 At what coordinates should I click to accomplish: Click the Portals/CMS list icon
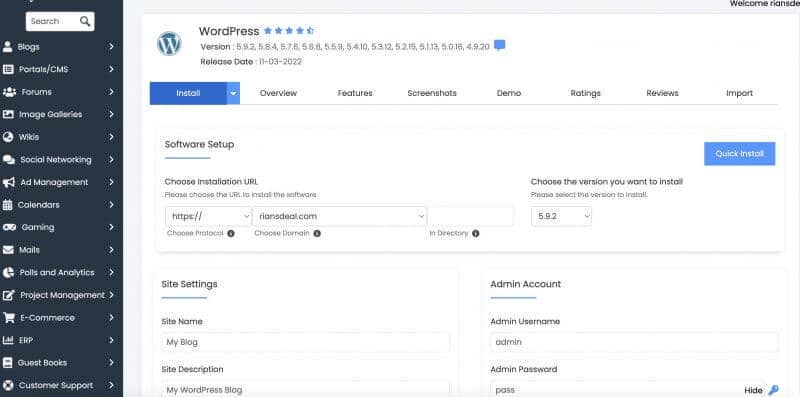(8, 69)
